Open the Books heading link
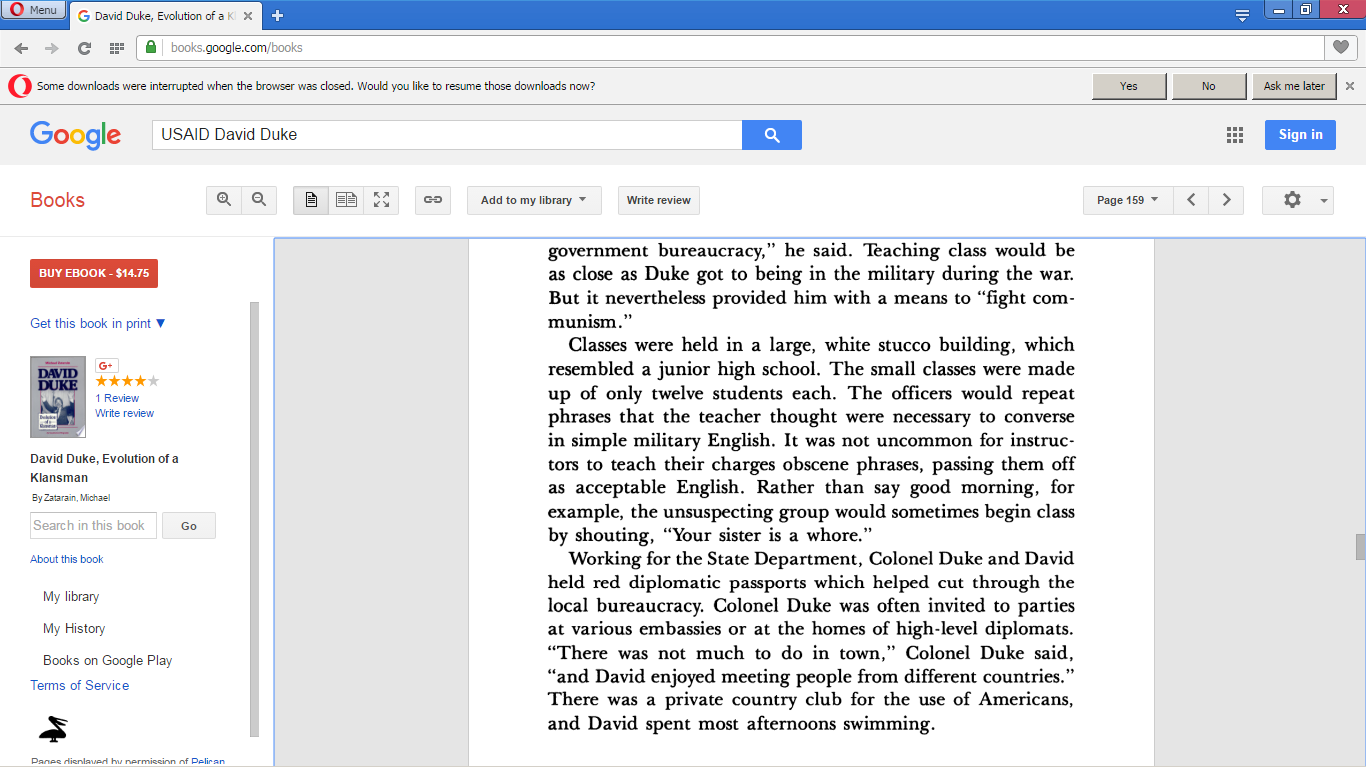The height and width of the screenshot is (768, 1366). (57, 200)
